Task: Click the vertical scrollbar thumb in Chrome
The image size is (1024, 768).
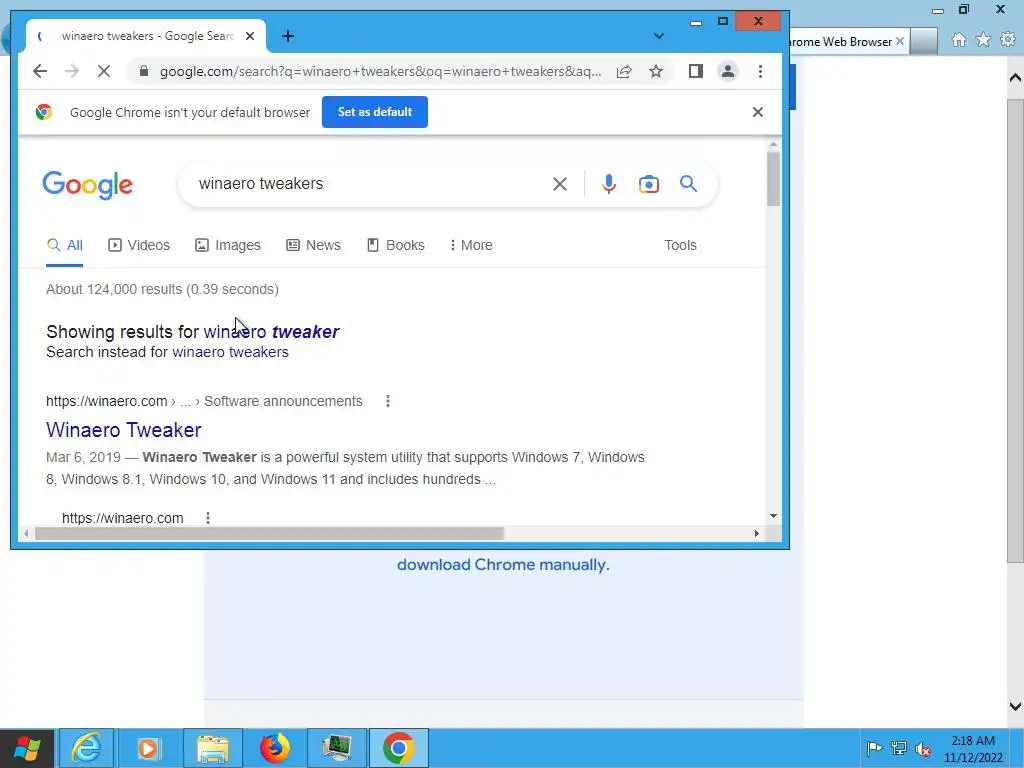Action: click(x=773, y=178)
